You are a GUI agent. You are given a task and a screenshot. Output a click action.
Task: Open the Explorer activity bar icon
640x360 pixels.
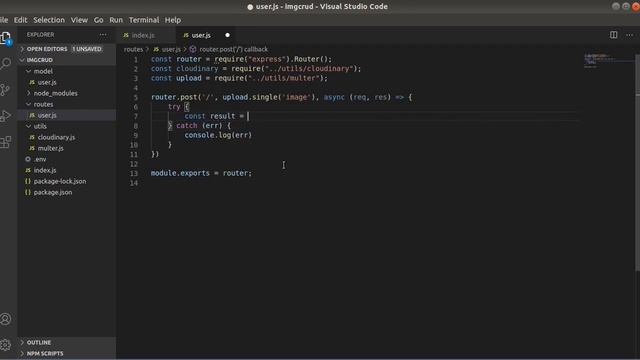[x=6, y=38]
